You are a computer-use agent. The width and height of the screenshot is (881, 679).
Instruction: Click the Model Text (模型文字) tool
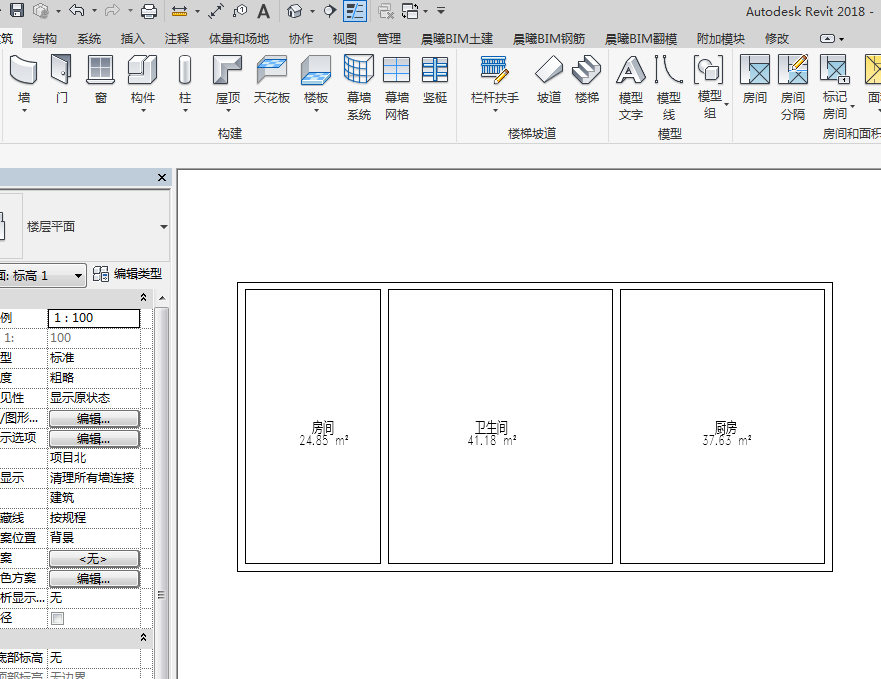coord(630,88)
